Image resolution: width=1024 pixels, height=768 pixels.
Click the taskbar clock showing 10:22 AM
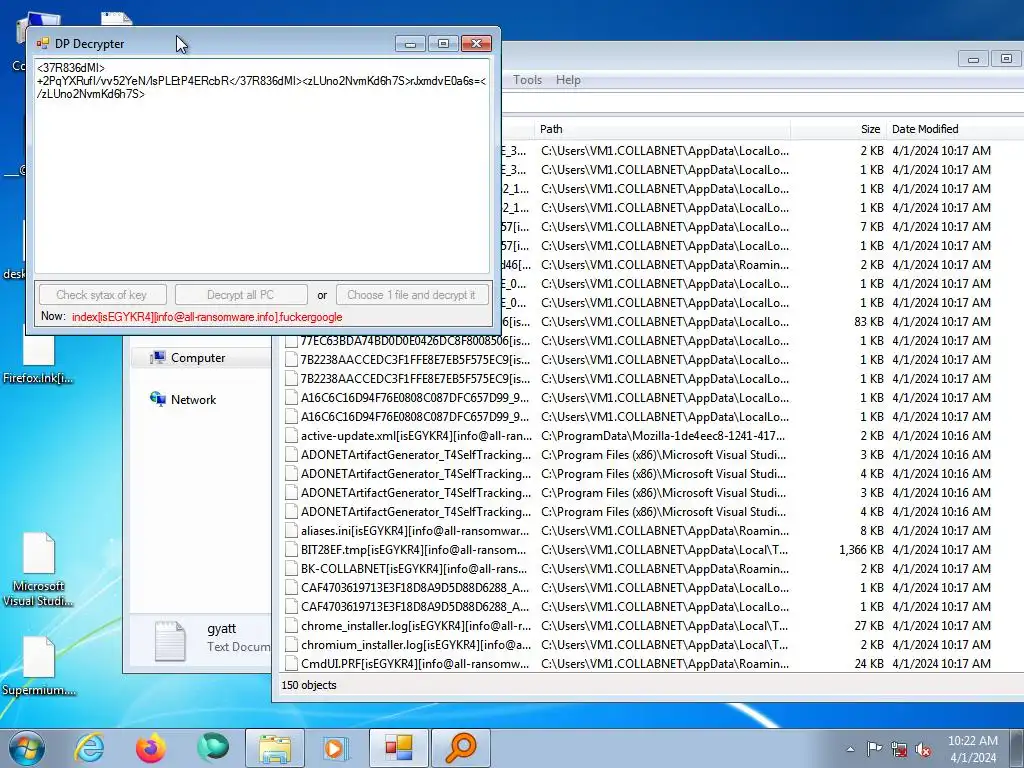coord(972,749)
